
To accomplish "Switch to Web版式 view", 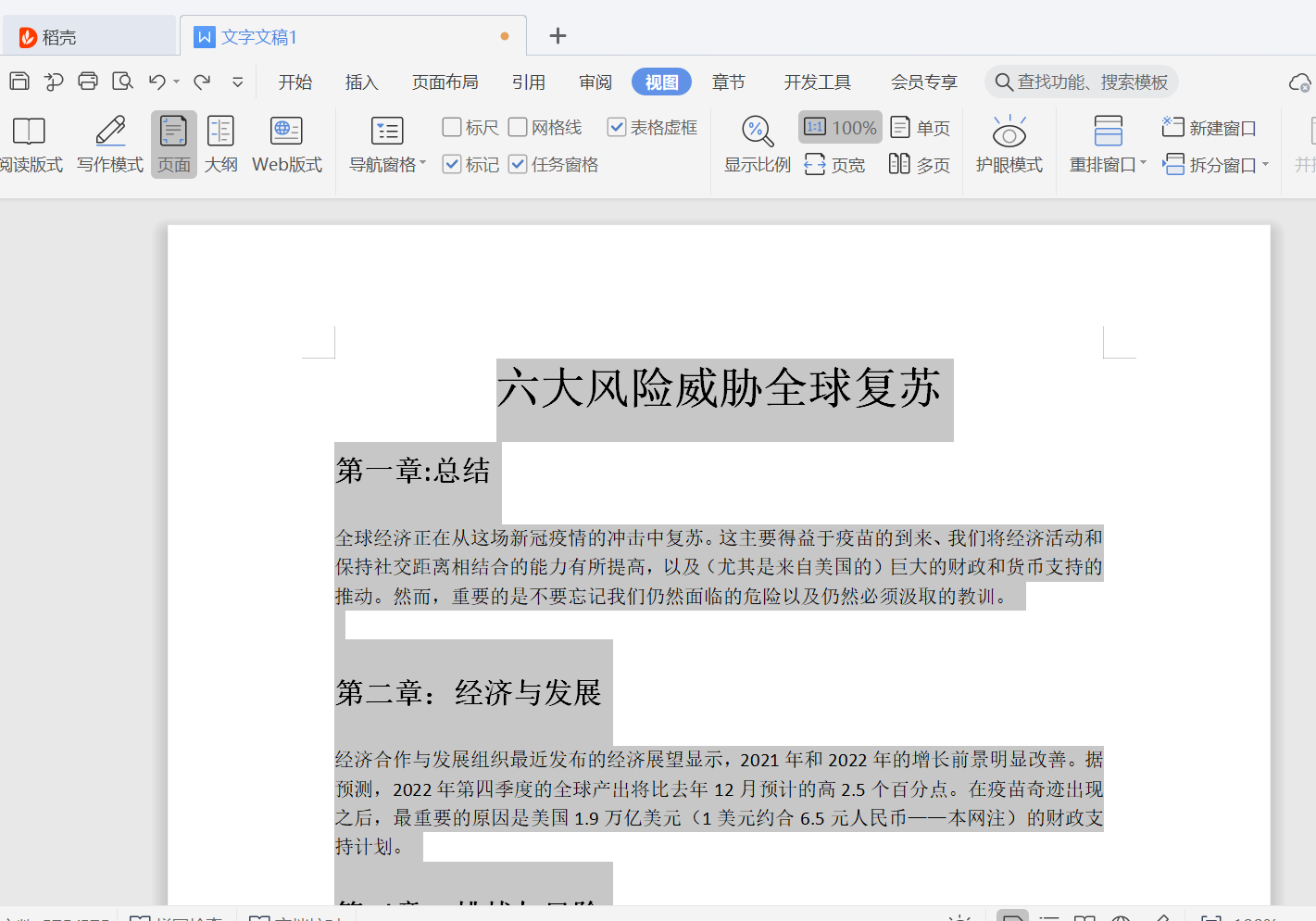I will (287, 144).
